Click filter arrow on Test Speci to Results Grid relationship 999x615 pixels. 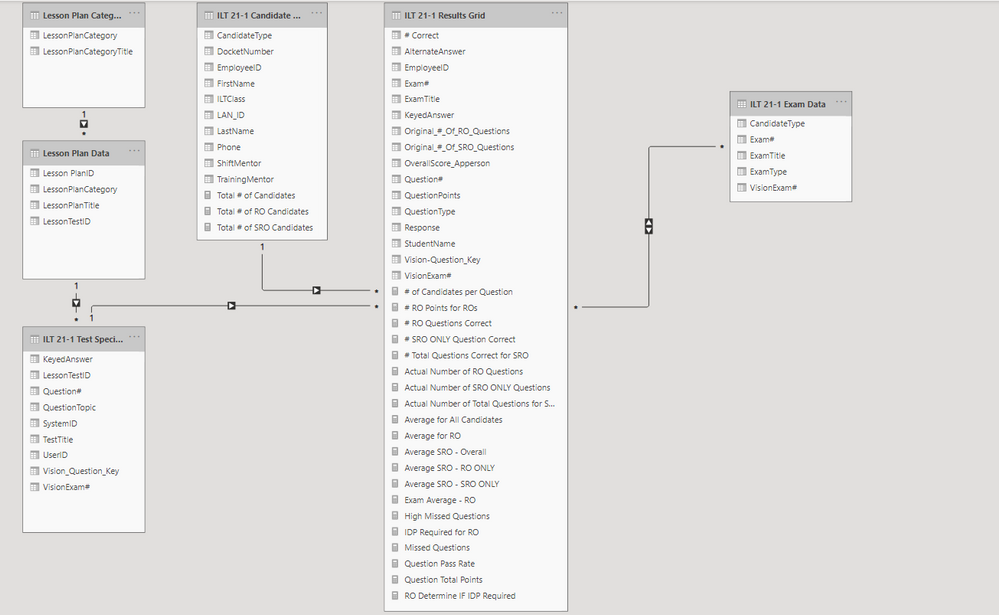pos(231,306)
